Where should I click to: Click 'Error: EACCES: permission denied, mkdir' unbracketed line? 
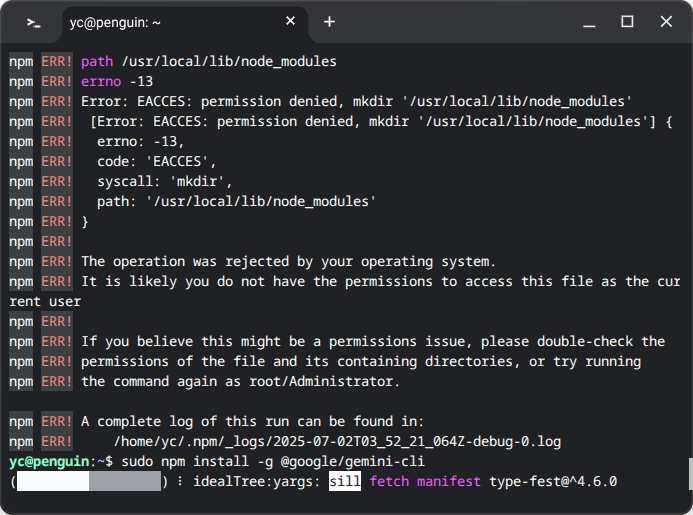coord(357,101)
